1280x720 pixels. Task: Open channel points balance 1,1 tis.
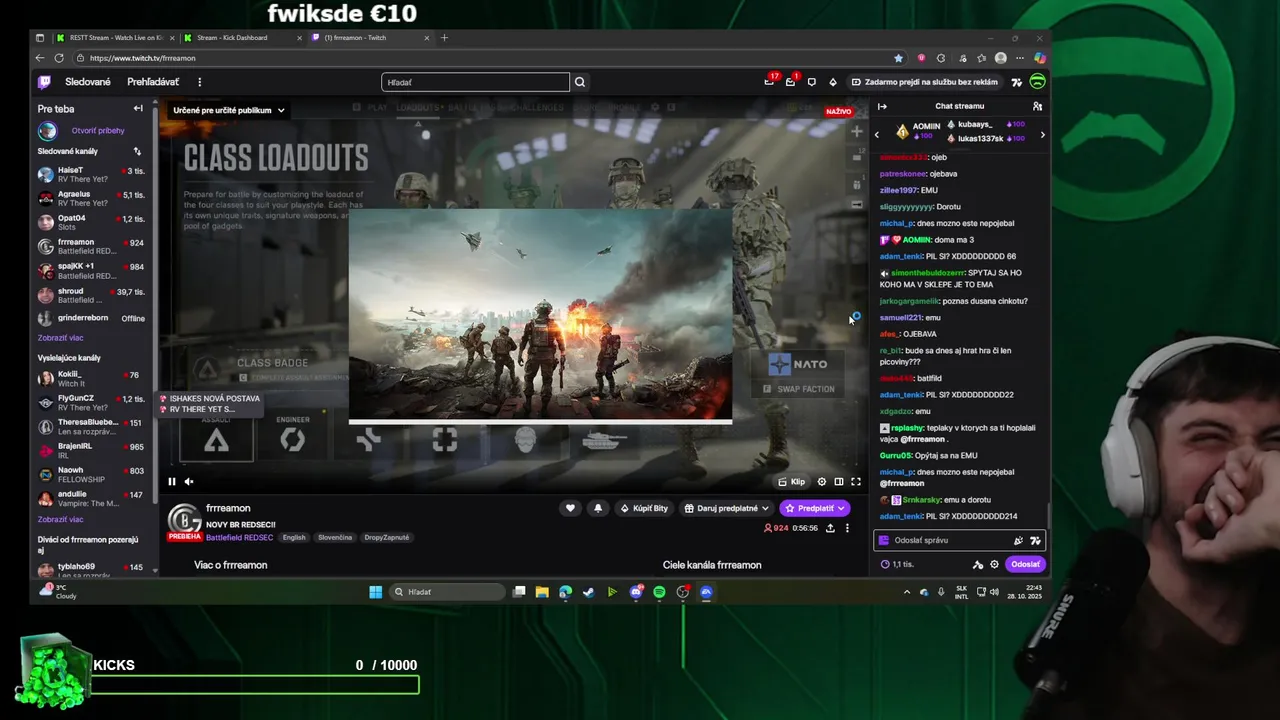tap(897, 564)
